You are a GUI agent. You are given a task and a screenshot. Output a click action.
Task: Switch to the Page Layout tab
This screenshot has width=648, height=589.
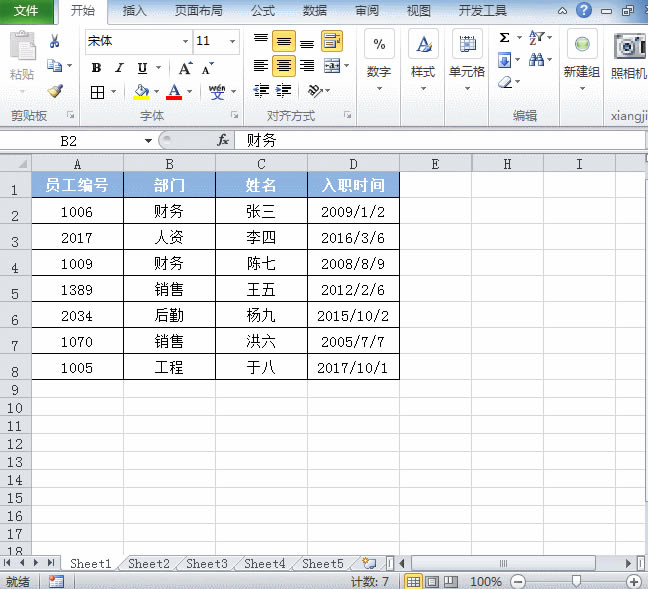pos(198,11)
